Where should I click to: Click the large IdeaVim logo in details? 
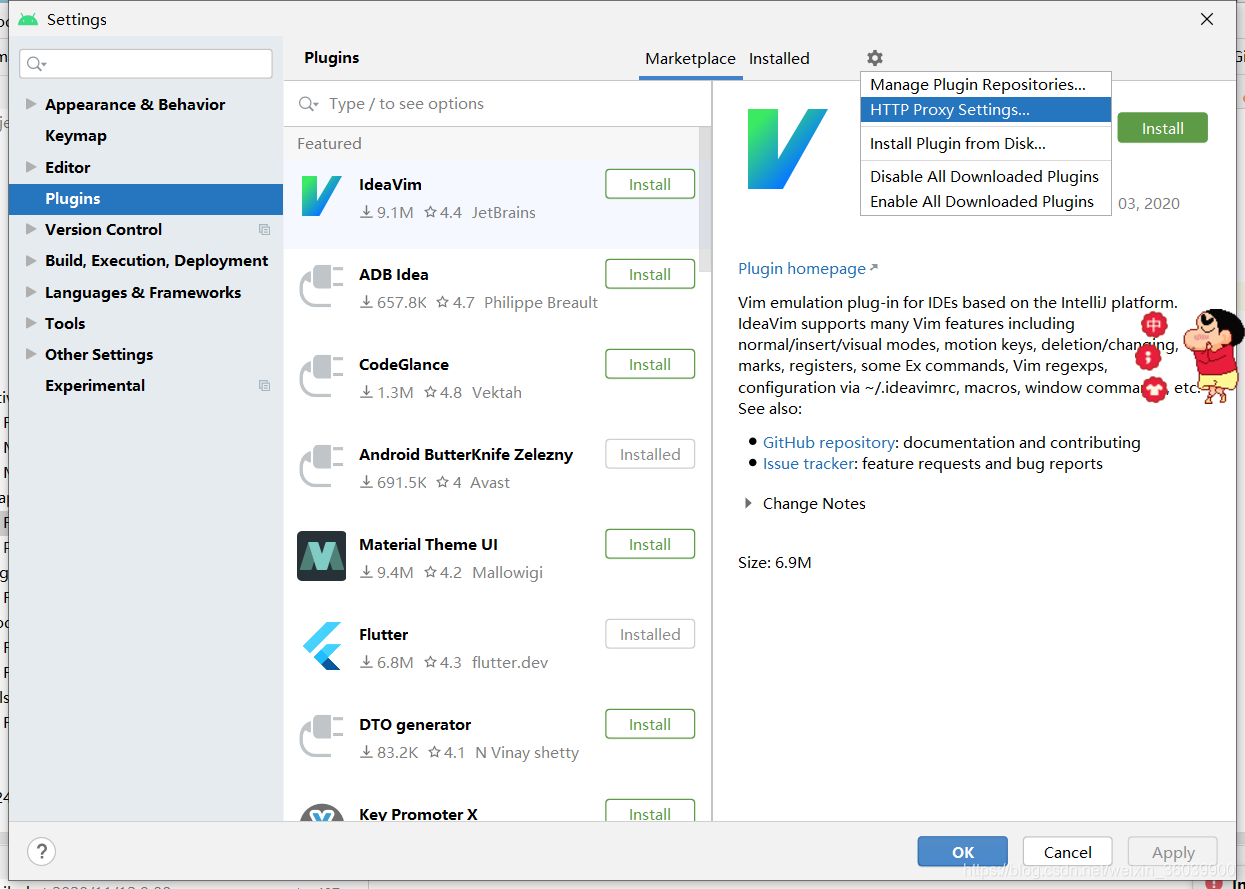(x=787, y=149)
